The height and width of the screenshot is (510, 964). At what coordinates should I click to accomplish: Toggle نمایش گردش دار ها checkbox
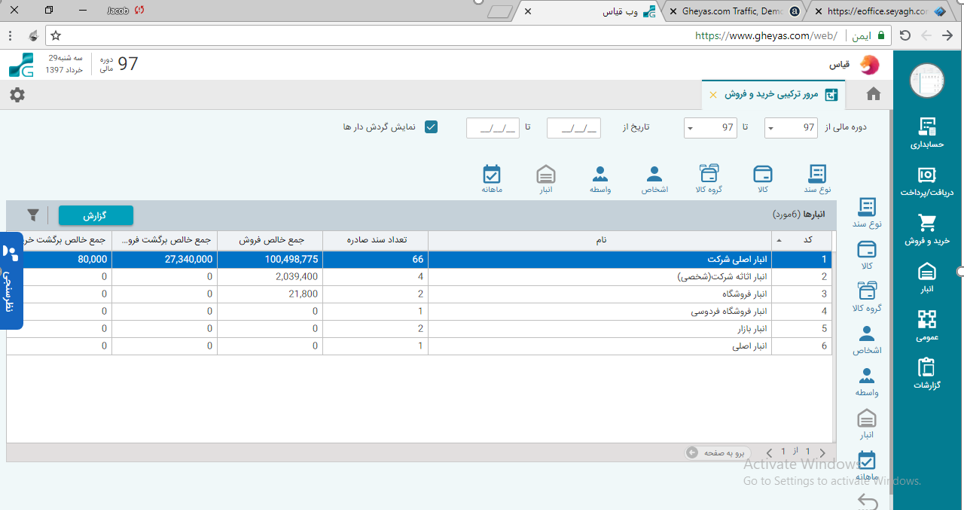click(x=431, y=127)
